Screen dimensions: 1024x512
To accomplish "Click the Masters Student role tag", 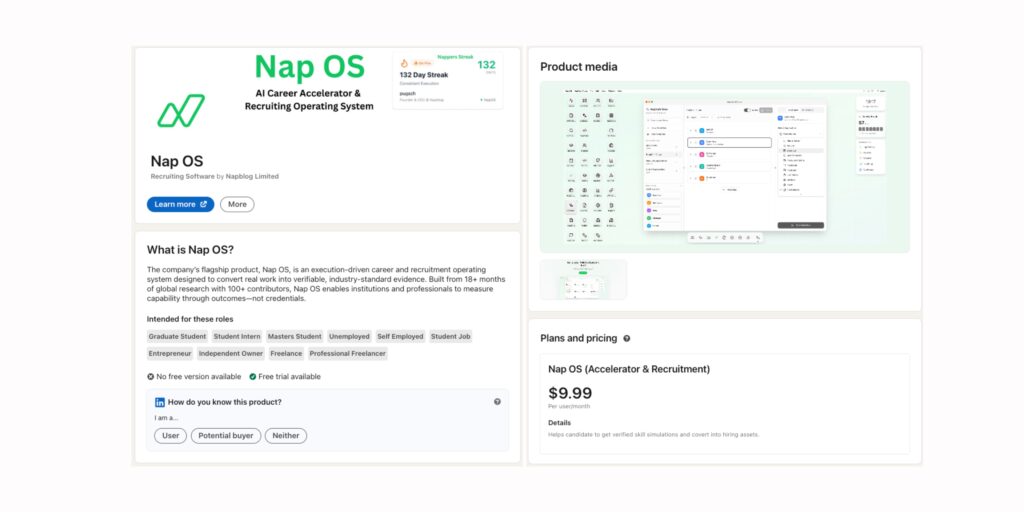I will coord(295,336).
